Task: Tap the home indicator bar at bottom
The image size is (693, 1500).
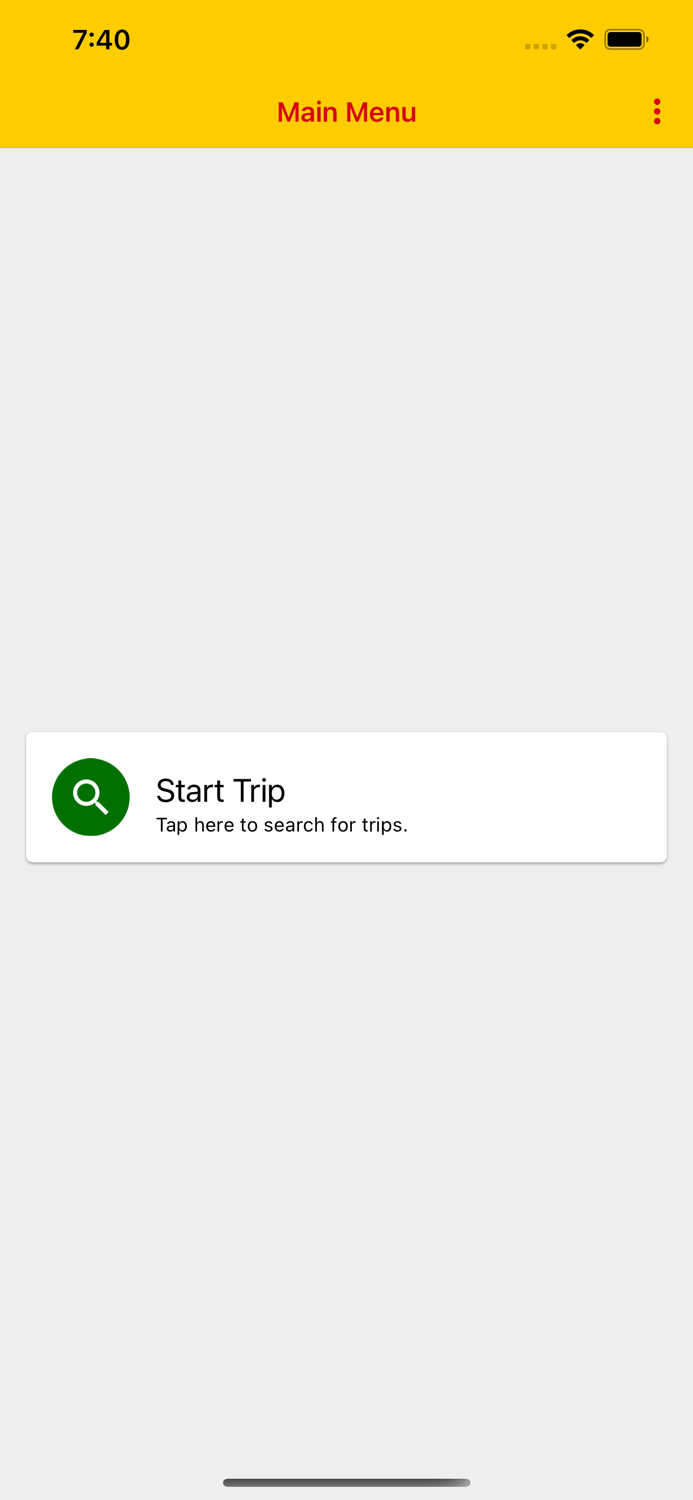Action: (346, 1482)
